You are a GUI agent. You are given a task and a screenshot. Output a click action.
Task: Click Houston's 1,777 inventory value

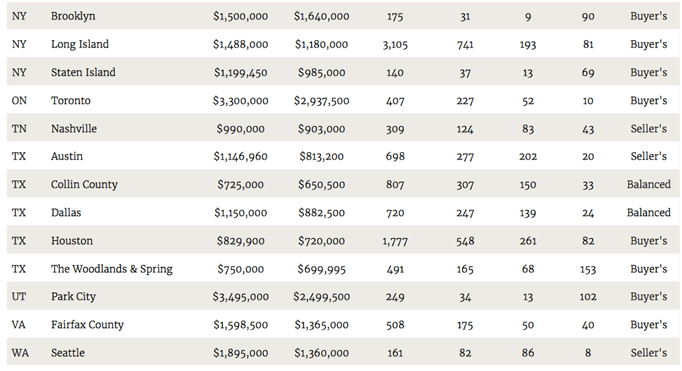tap(395, 241)
